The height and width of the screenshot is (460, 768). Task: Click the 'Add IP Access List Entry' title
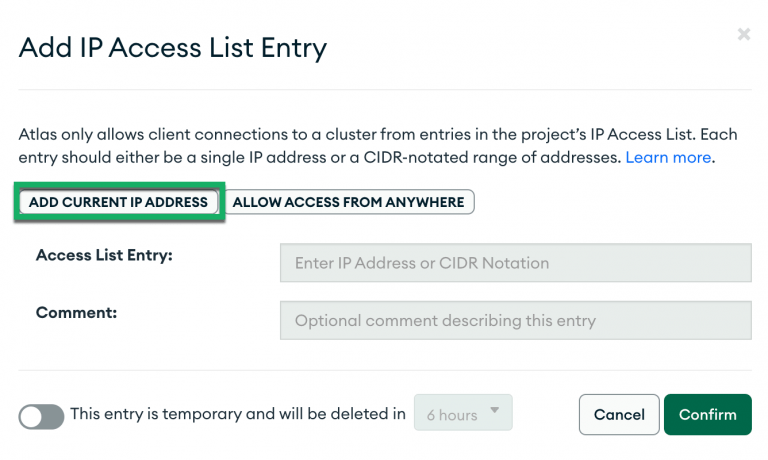pos(173,47)
